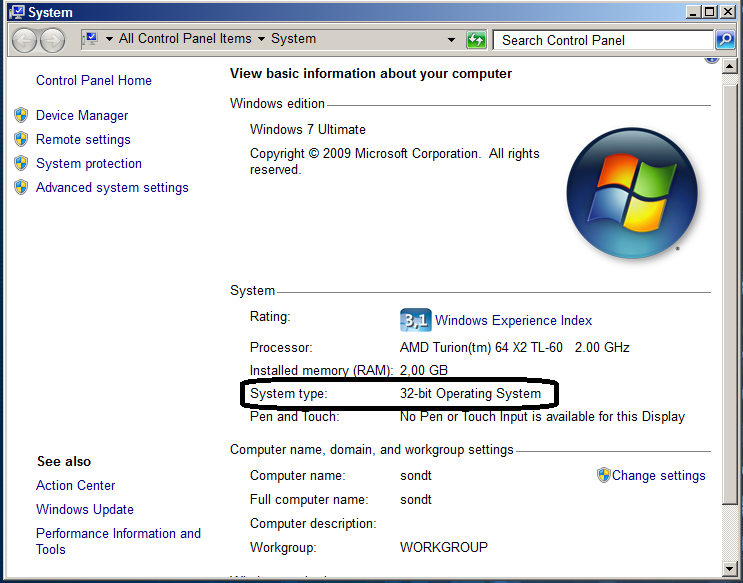This screenshot has height=583, width=743.
Task: Click the Search Control Panel input field
Action: [603, 40]
